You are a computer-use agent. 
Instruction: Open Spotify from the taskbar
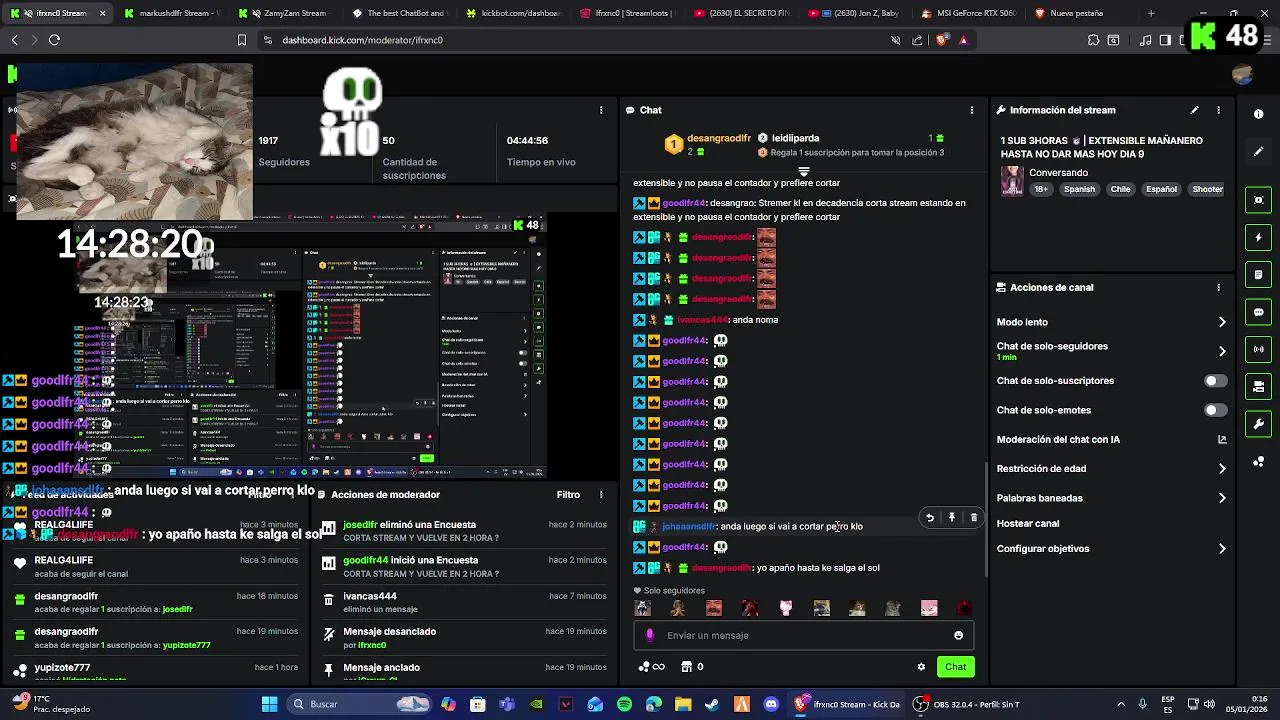coord(625,704)
